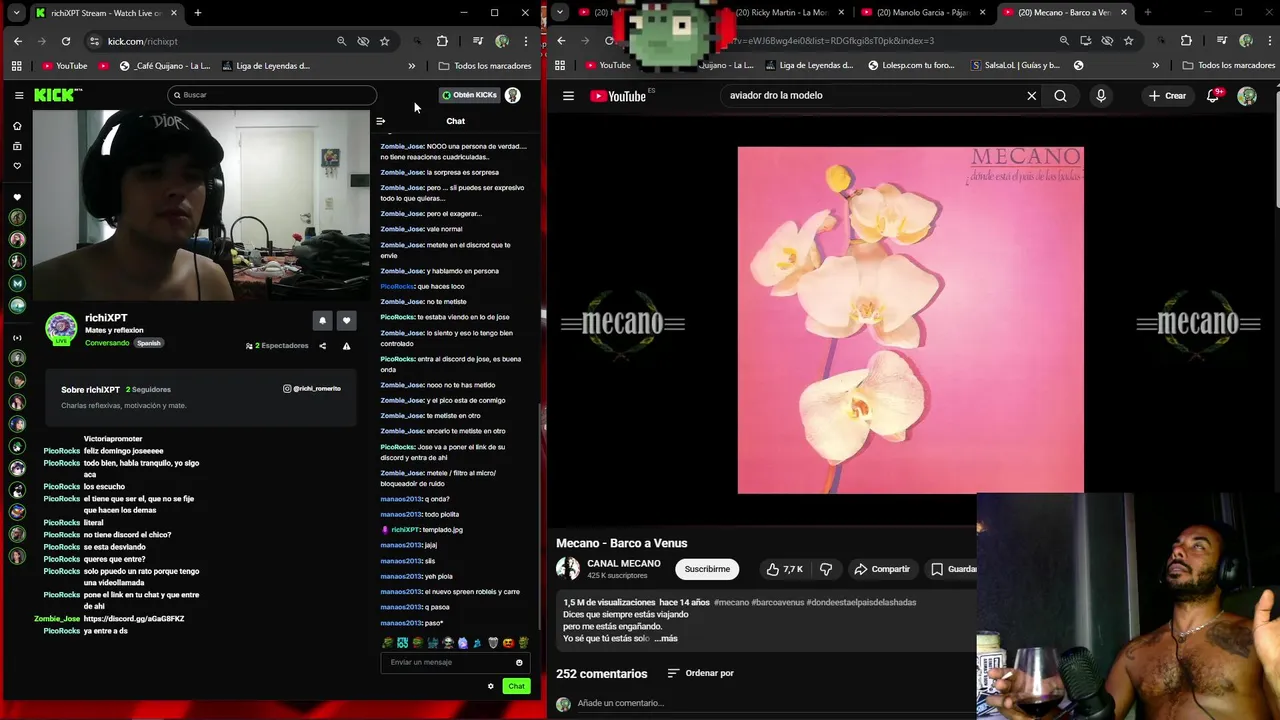Screen dimensions: 1280x720
Task: Share the richiXPT stream
Action: point(322,346)
